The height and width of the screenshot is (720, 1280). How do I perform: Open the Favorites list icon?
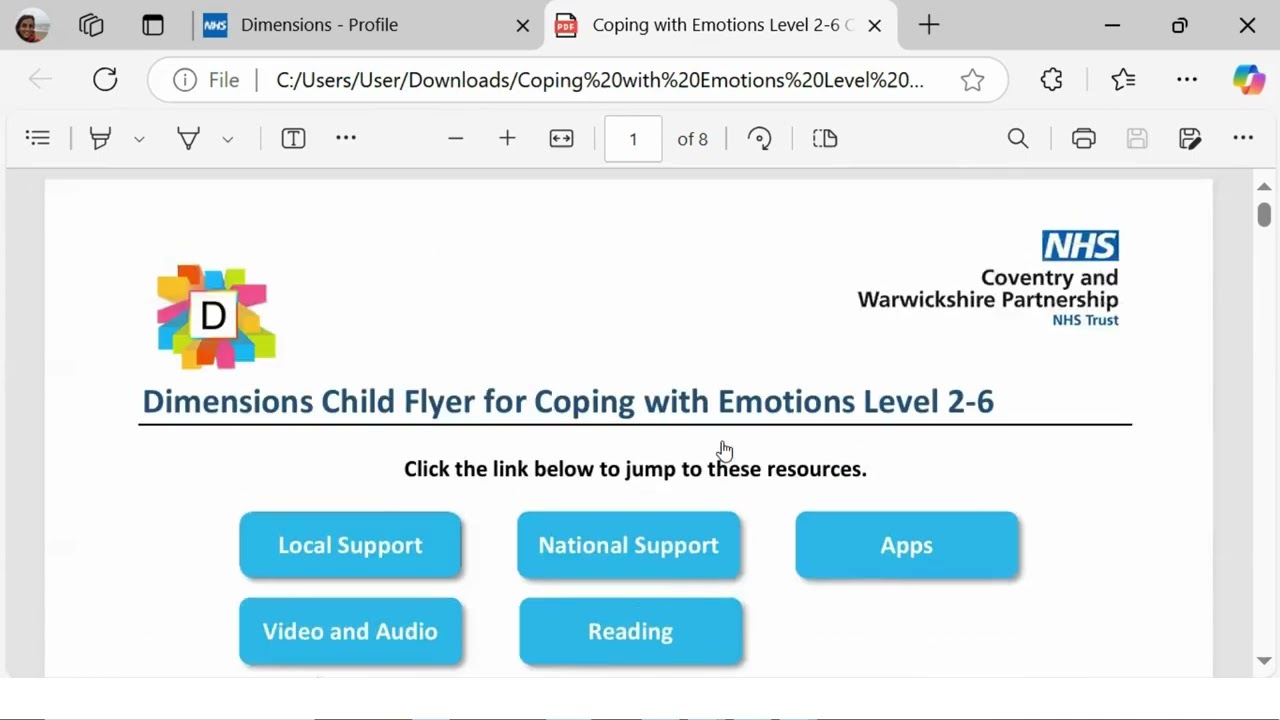coord(1123,80)
